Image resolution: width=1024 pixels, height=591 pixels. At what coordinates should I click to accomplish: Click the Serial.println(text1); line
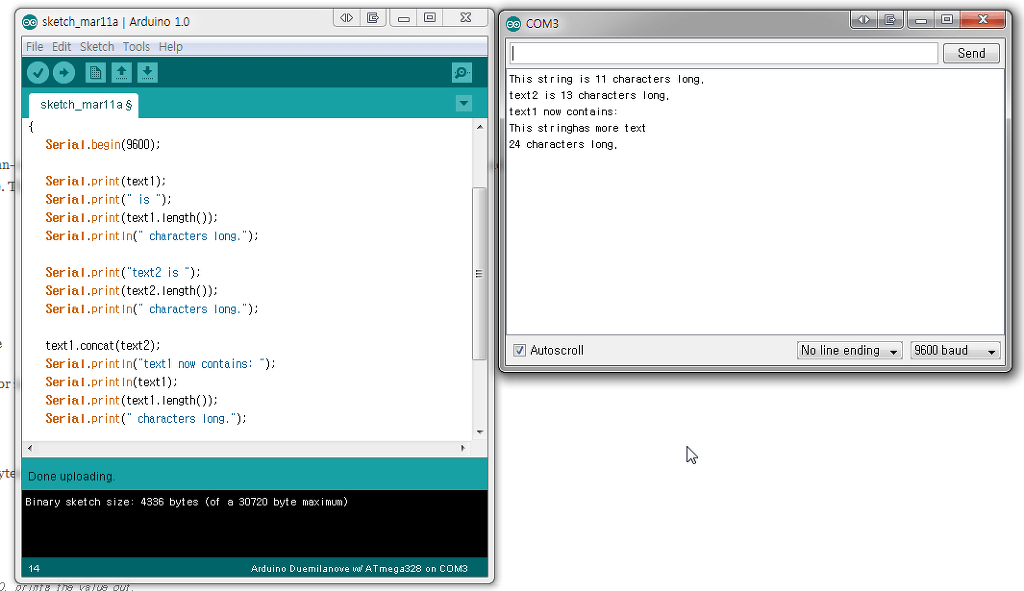click(111, 382)
